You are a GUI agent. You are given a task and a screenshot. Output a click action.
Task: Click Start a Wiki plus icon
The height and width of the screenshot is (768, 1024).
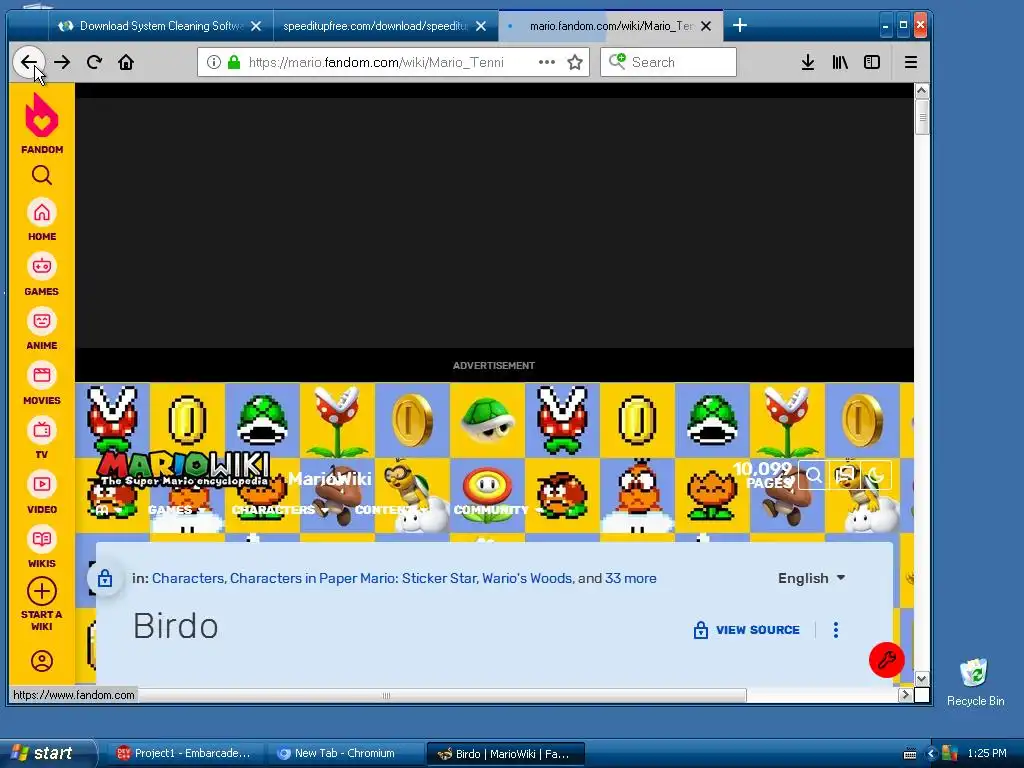pos(42,592)
